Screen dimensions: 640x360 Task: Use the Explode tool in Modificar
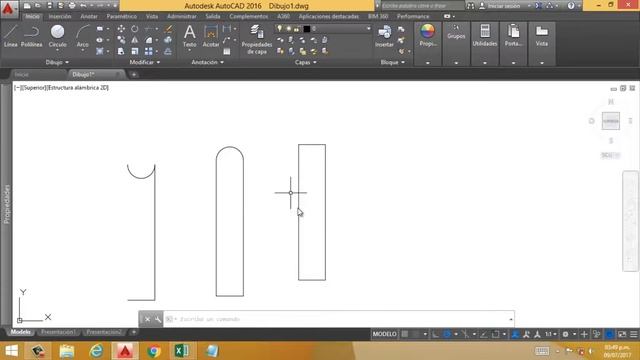pyautogui.click(x=168, y=40)
